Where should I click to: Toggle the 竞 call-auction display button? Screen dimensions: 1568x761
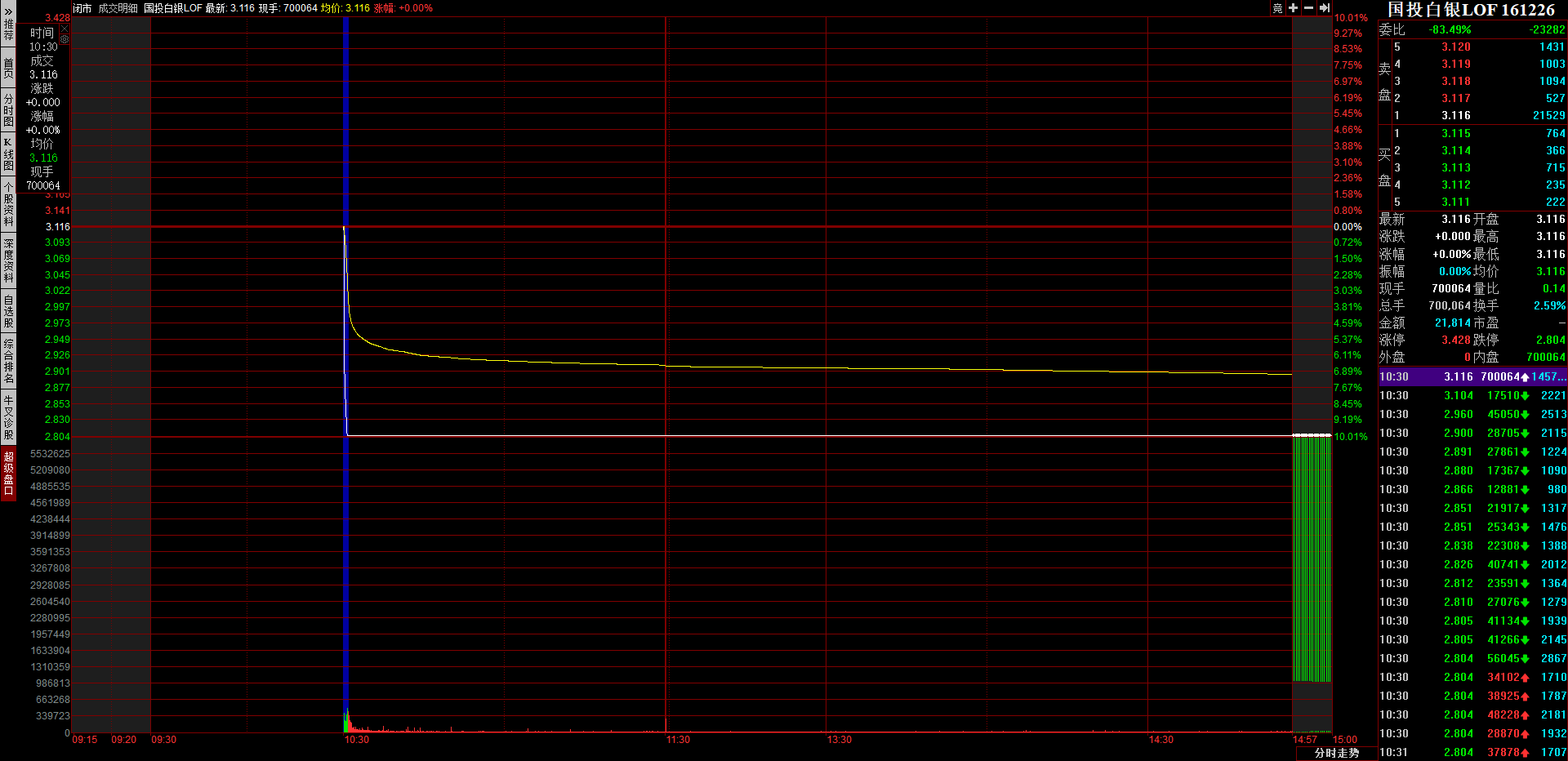pyautogui.click(x=1277, y=8)
